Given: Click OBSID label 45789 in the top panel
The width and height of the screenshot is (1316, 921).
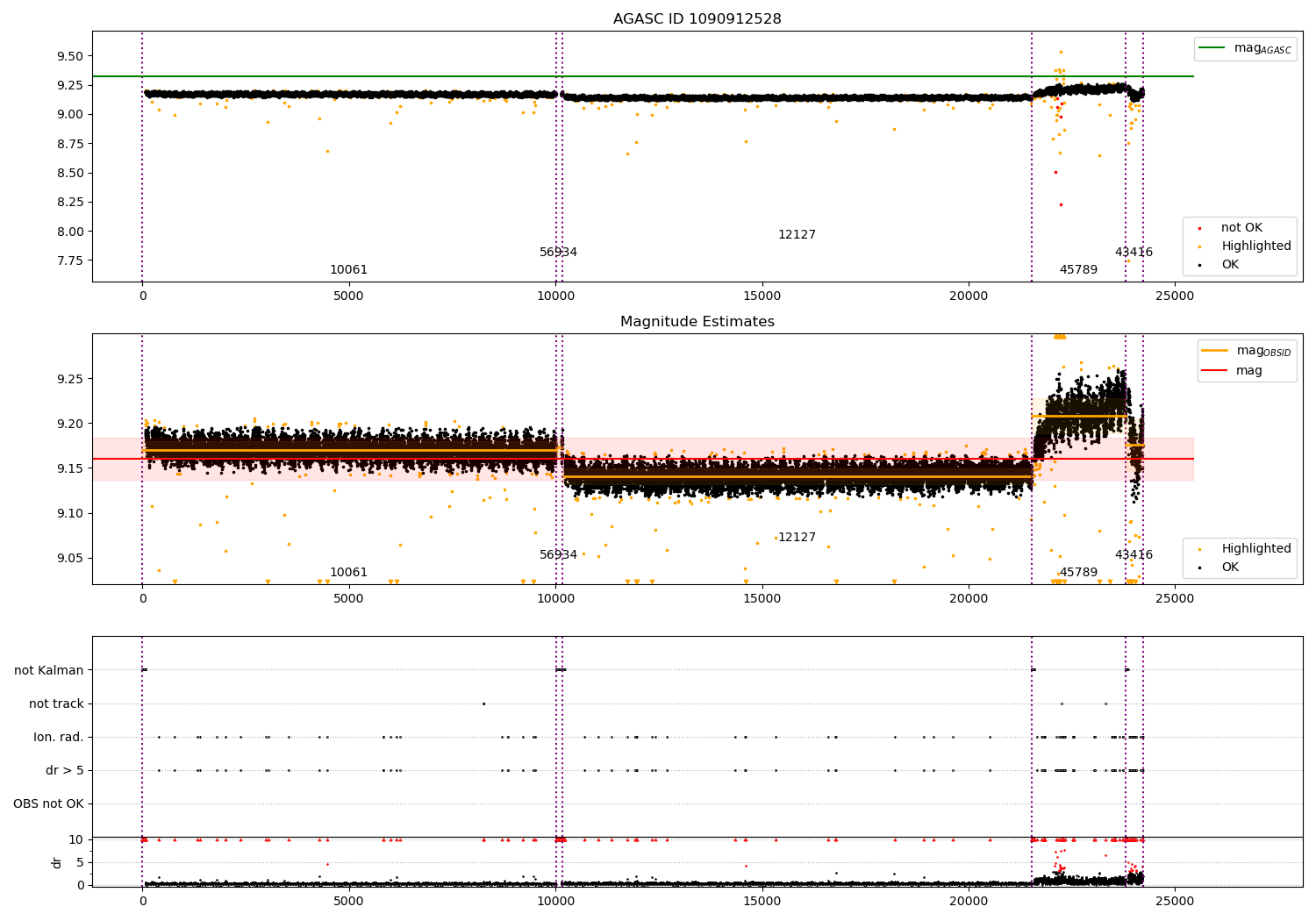Looking at the screenshot, I should (x=1078, y=270).
